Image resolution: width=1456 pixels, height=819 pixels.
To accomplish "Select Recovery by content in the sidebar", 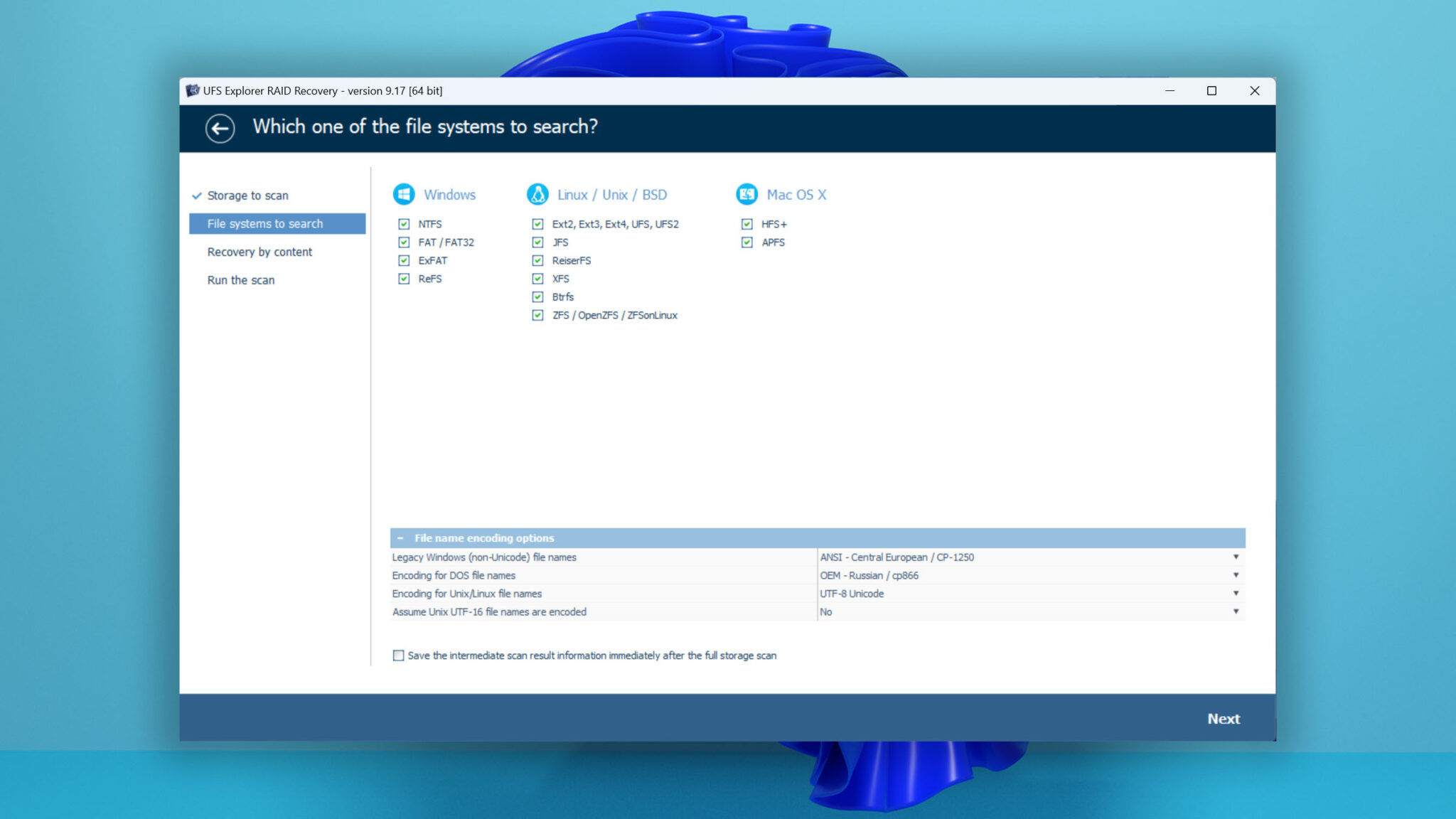I will (x=259, y=252).
